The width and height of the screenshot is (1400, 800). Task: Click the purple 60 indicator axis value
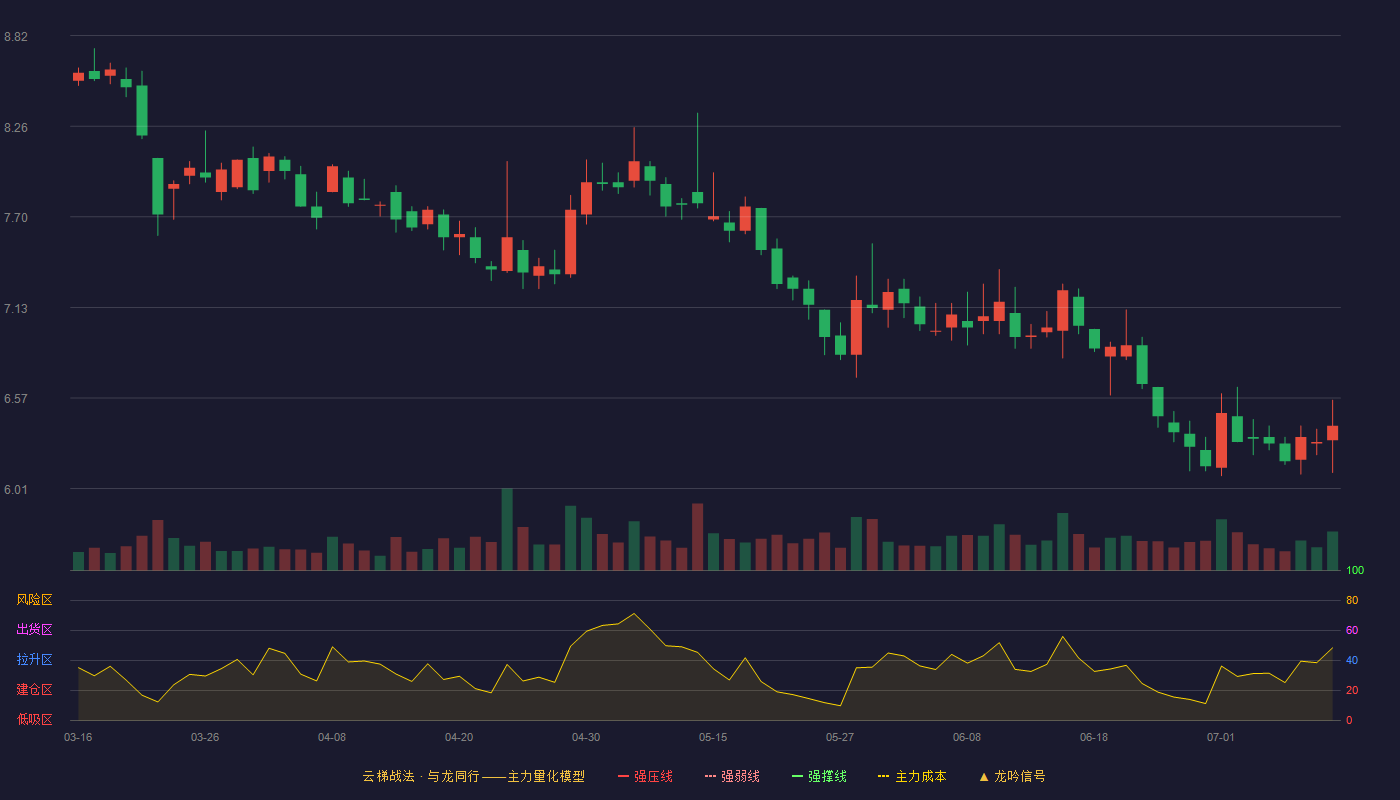[1352, 630]
